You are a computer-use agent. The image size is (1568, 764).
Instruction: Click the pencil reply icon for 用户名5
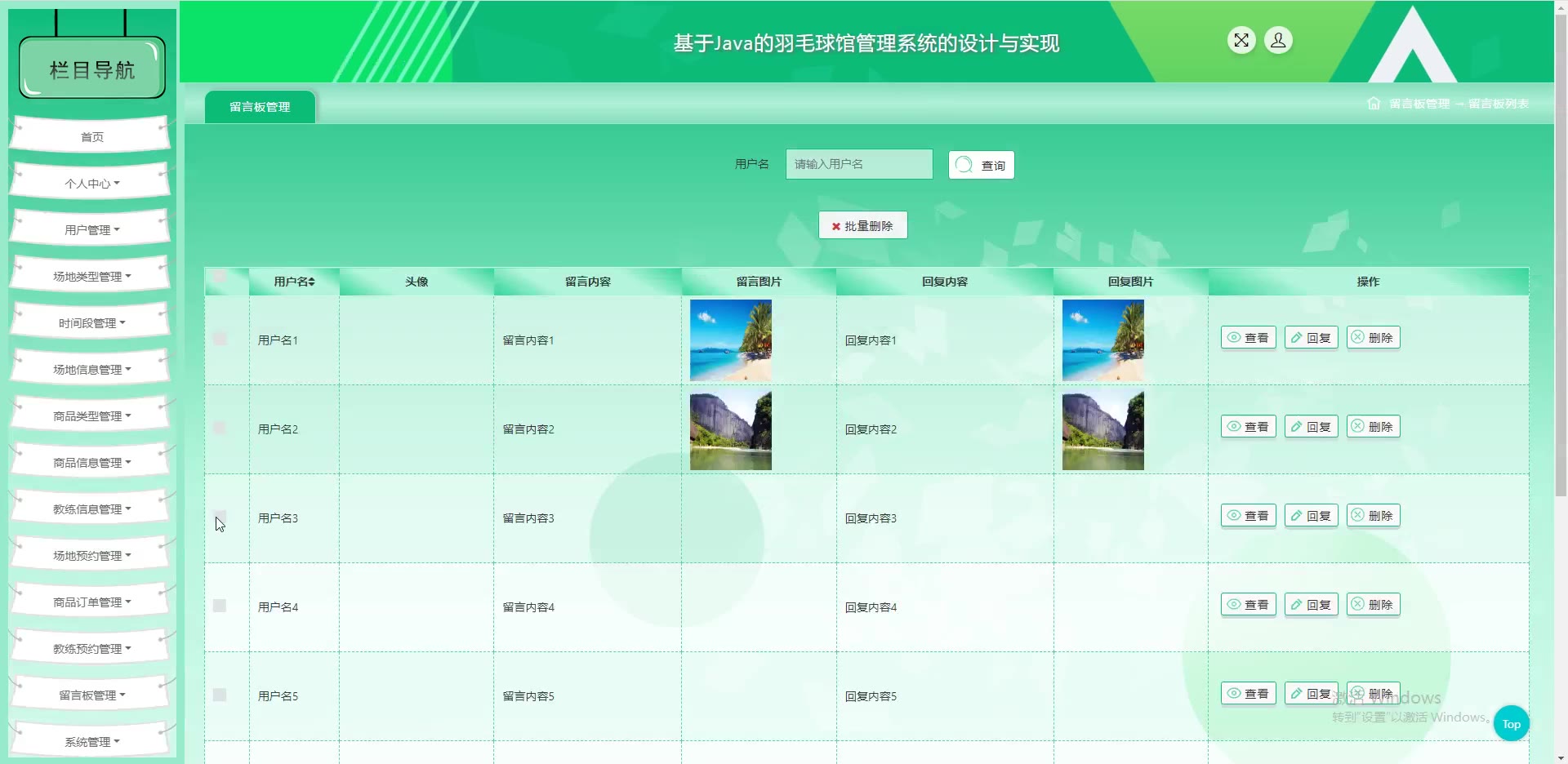point(1296,693)
